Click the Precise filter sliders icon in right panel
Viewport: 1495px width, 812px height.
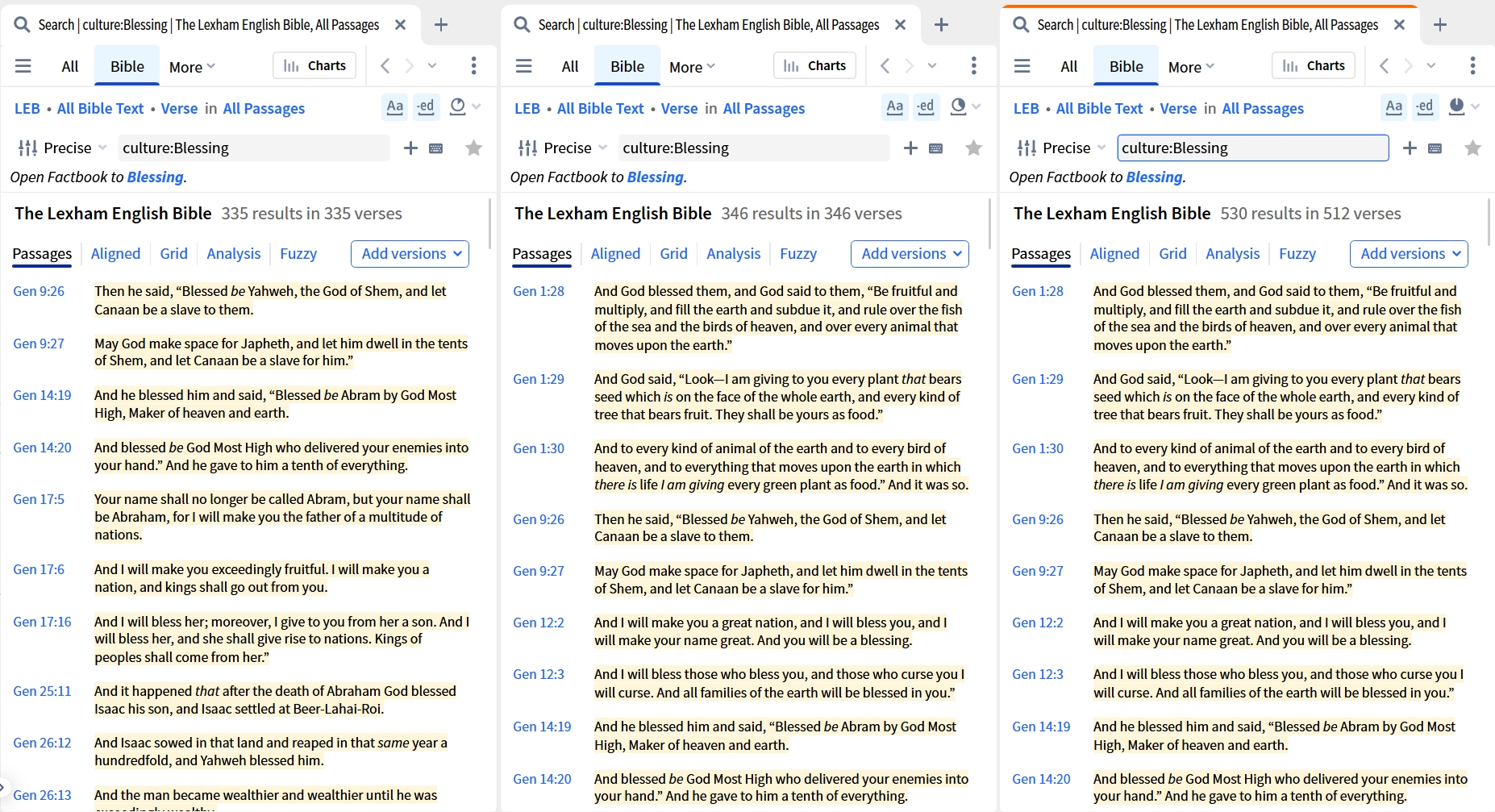point(1027,148)
